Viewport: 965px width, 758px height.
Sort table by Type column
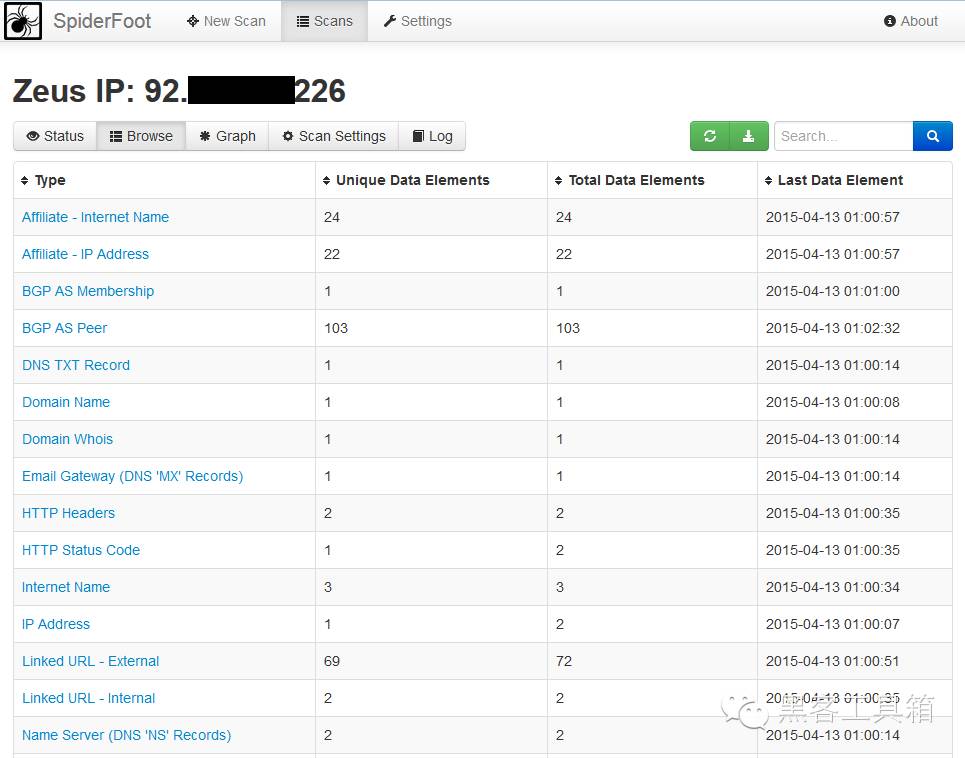[x=43, y=180]
